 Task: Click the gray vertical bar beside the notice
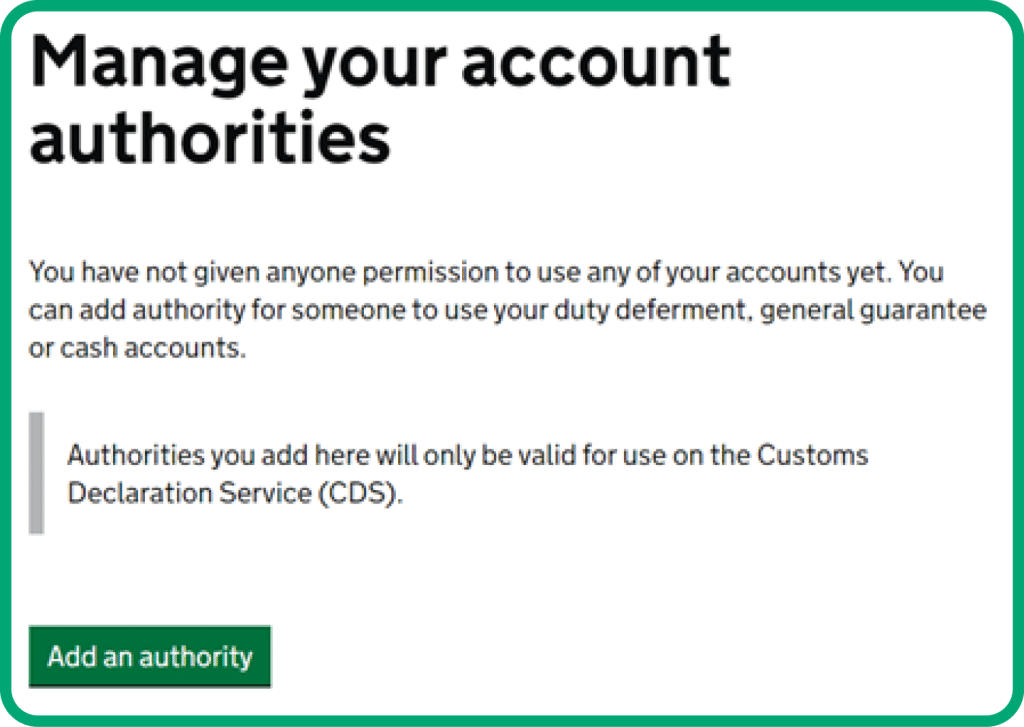tap(38, 470)
